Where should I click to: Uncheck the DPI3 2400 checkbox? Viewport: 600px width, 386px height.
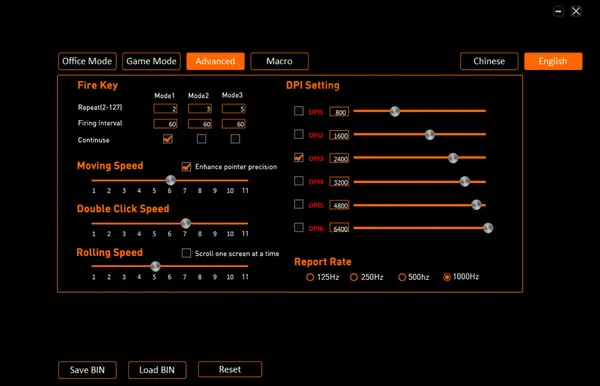click(x=299, y=158)
